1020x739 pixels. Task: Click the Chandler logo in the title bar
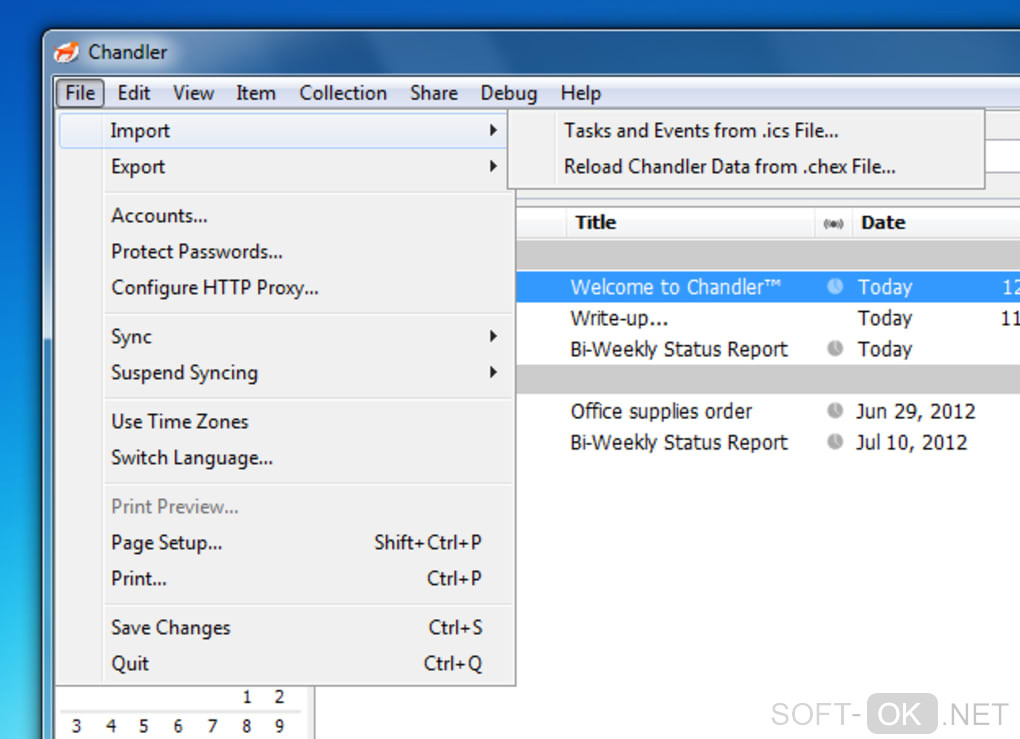[x=66, y=52]
